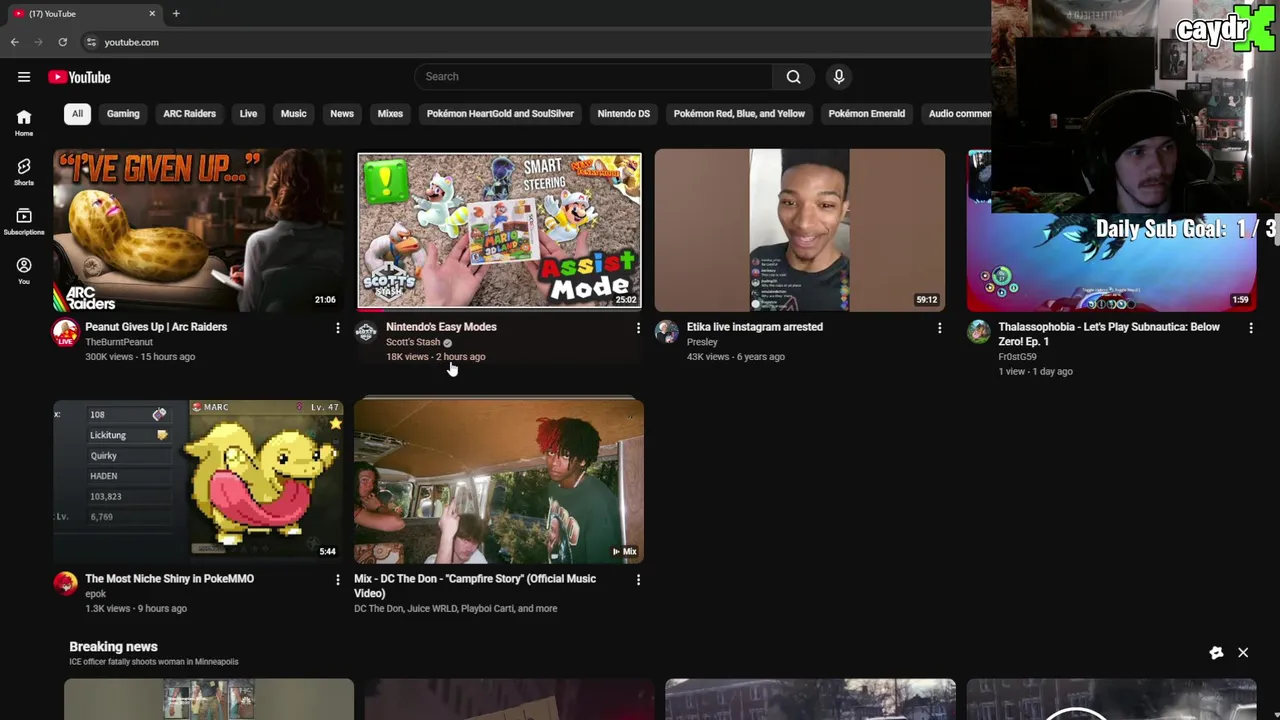The height and width of the screenshot is (720, 1280).
Task: Open options menu for Most Niche Shiny video
Action: [338, 580]
